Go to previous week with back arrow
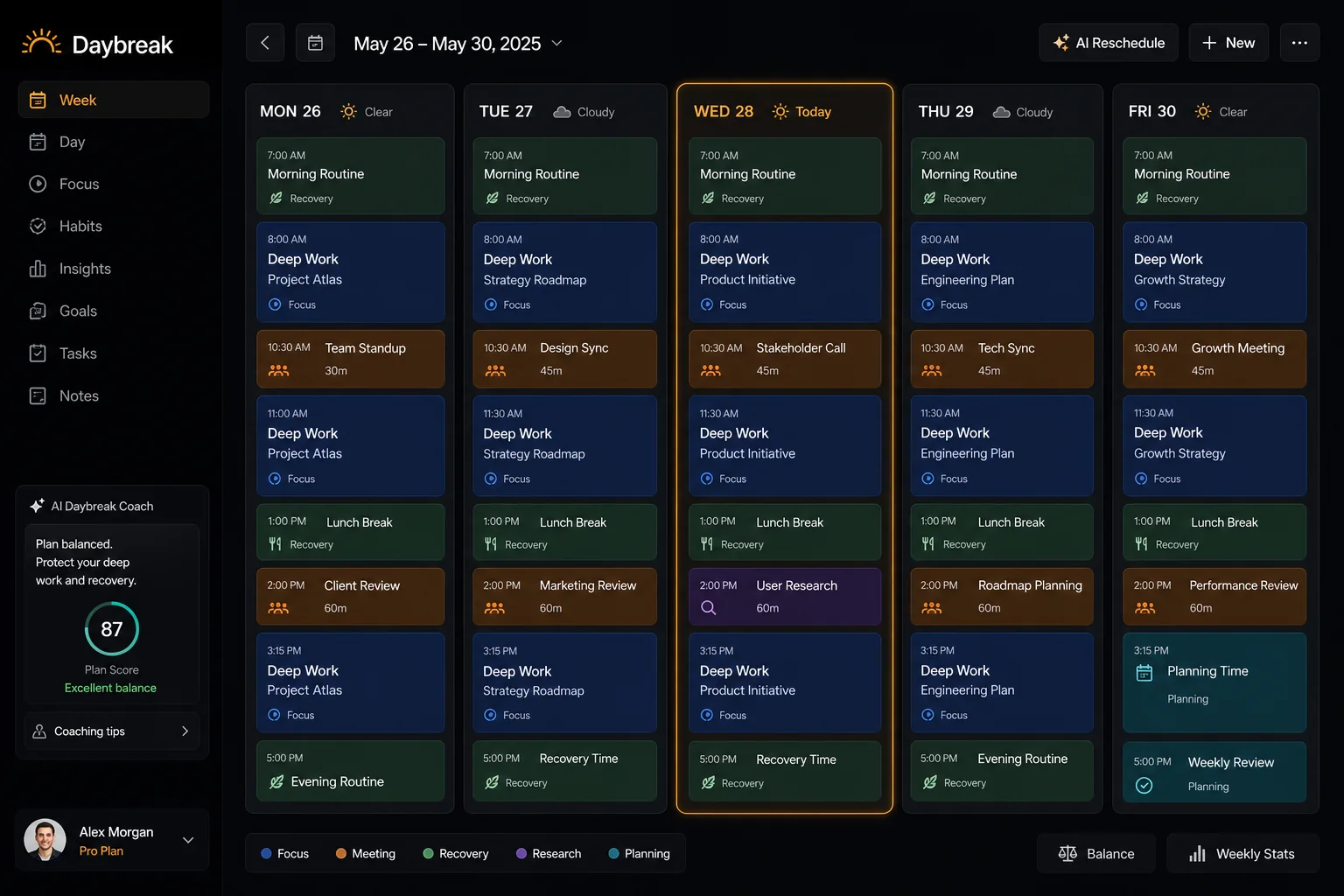The height and width of the screenshot is (896, 1344). (x=265, y=43)
